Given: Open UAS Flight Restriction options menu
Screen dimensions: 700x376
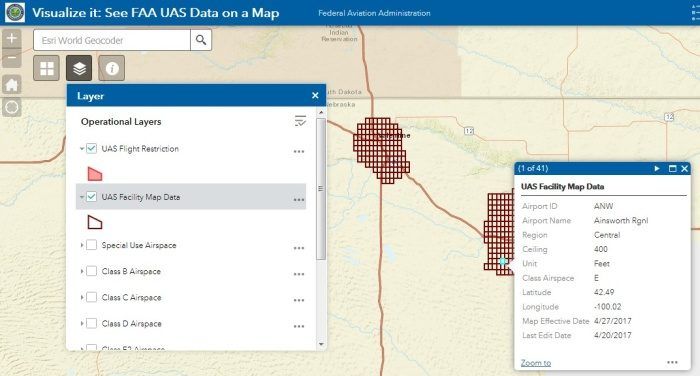Looking at the screenshot, I should click(299, 152).
